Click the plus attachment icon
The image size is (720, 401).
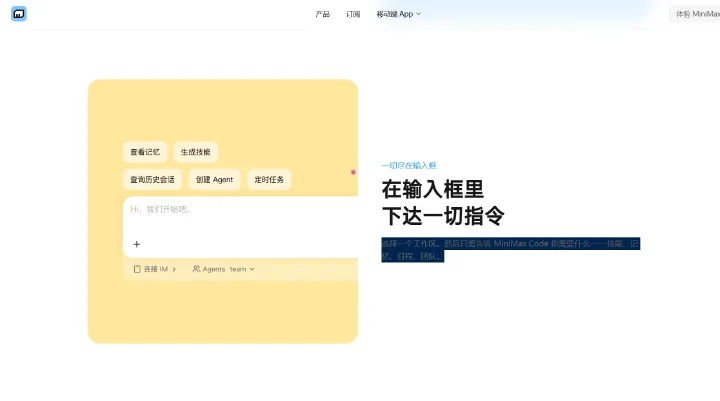pyautogui.click(x=136, y=244)
